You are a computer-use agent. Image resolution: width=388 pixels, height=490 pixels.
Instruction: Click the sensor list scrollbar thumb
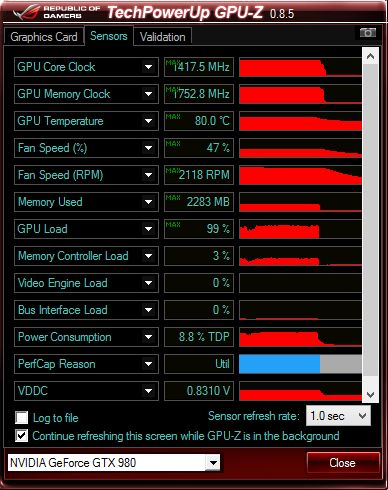370,220
